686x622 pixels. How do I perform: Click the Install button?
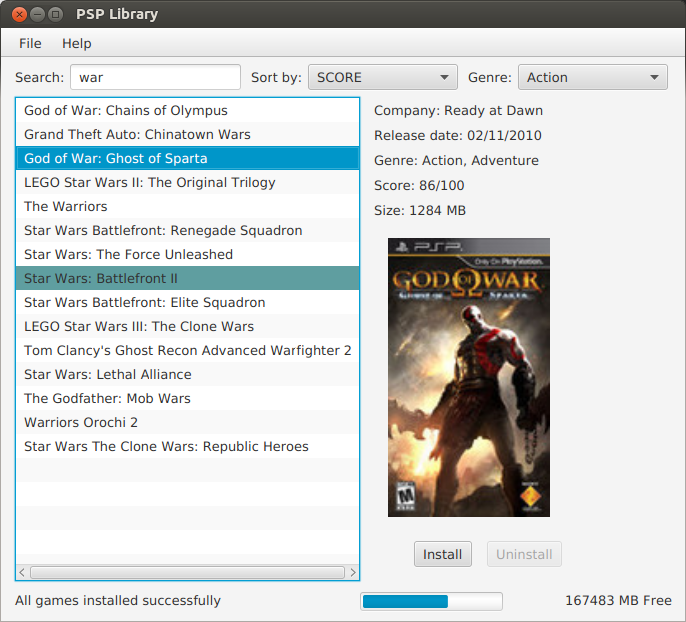point(443,554)
